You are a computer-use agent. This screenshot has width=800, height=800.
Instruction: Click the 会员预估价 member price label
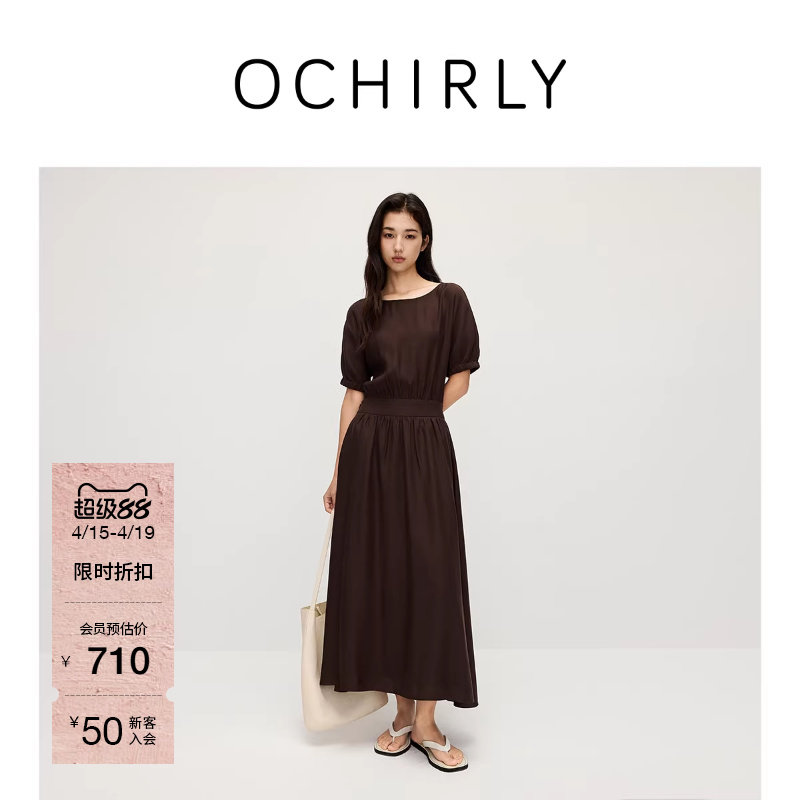point(113,629)
